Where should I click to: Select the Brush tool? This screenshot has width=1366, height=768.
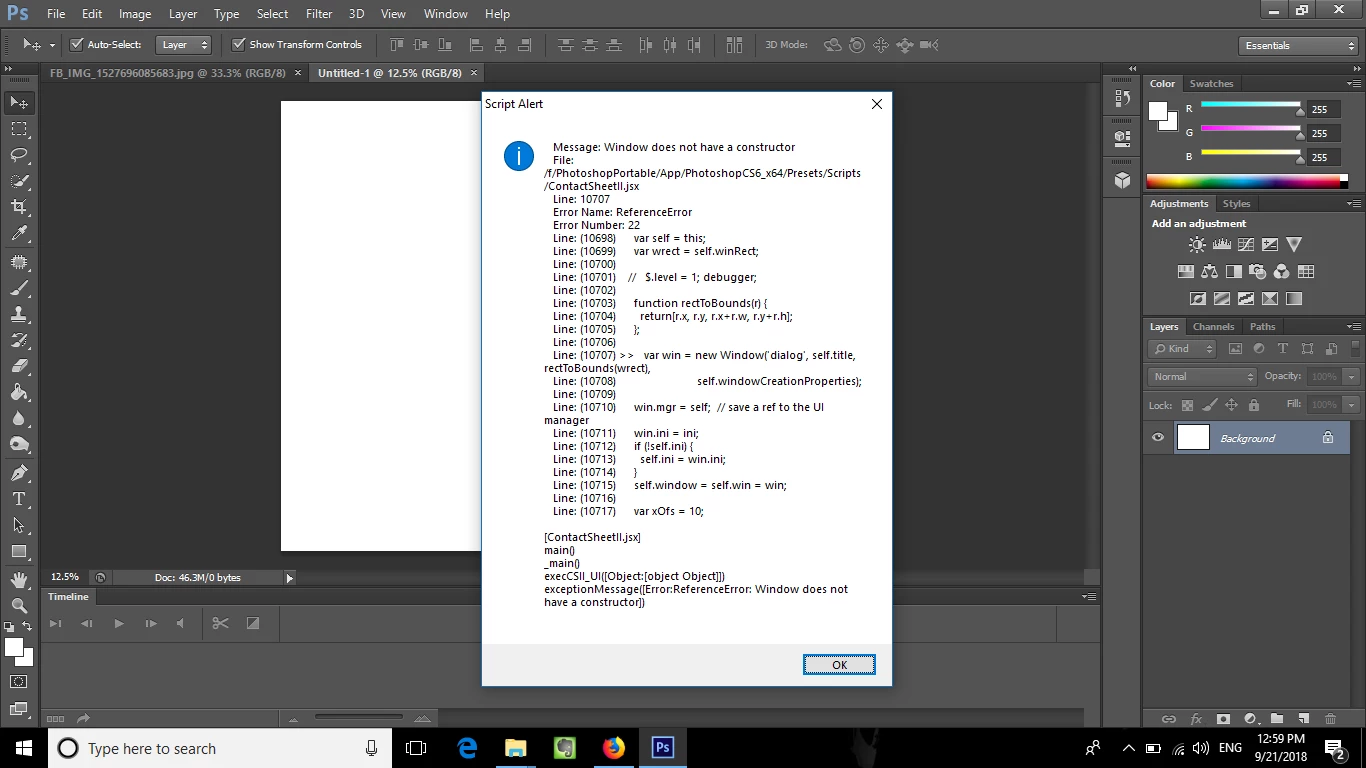19,288
